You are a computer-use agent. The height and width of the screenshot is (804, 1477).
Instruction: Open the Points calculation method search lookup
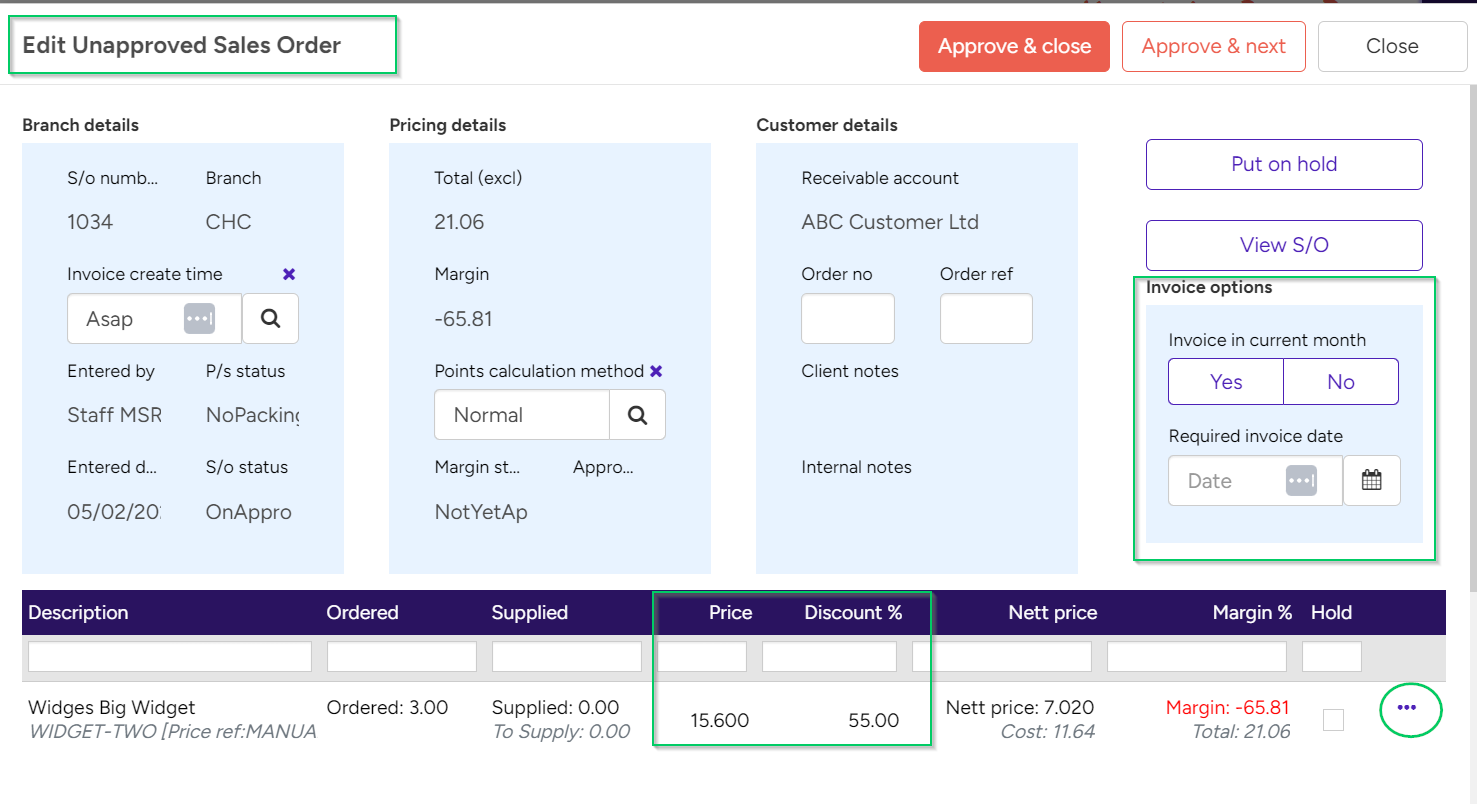[x=637, y=414]
